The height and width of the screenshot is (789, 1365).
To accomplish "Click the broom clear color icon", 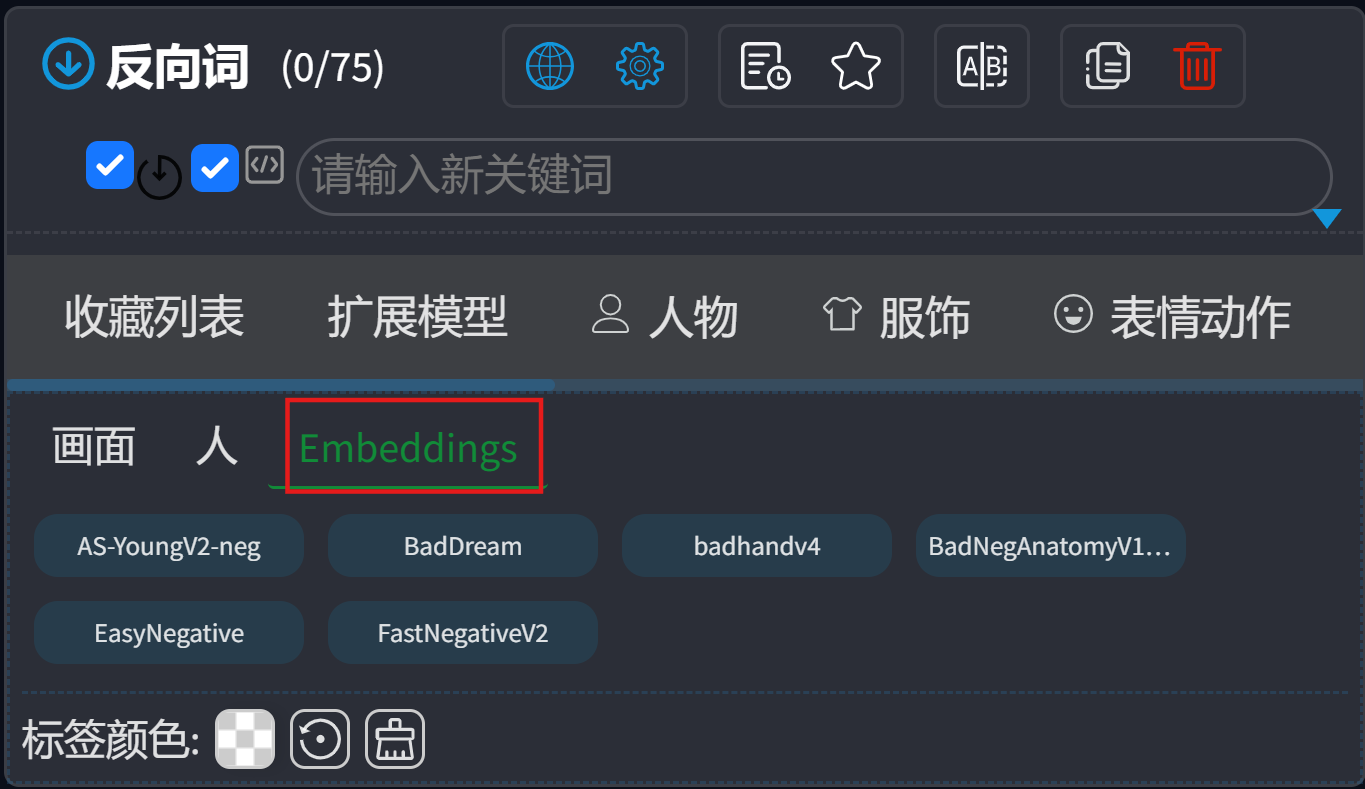I will (x=395, y=739).
